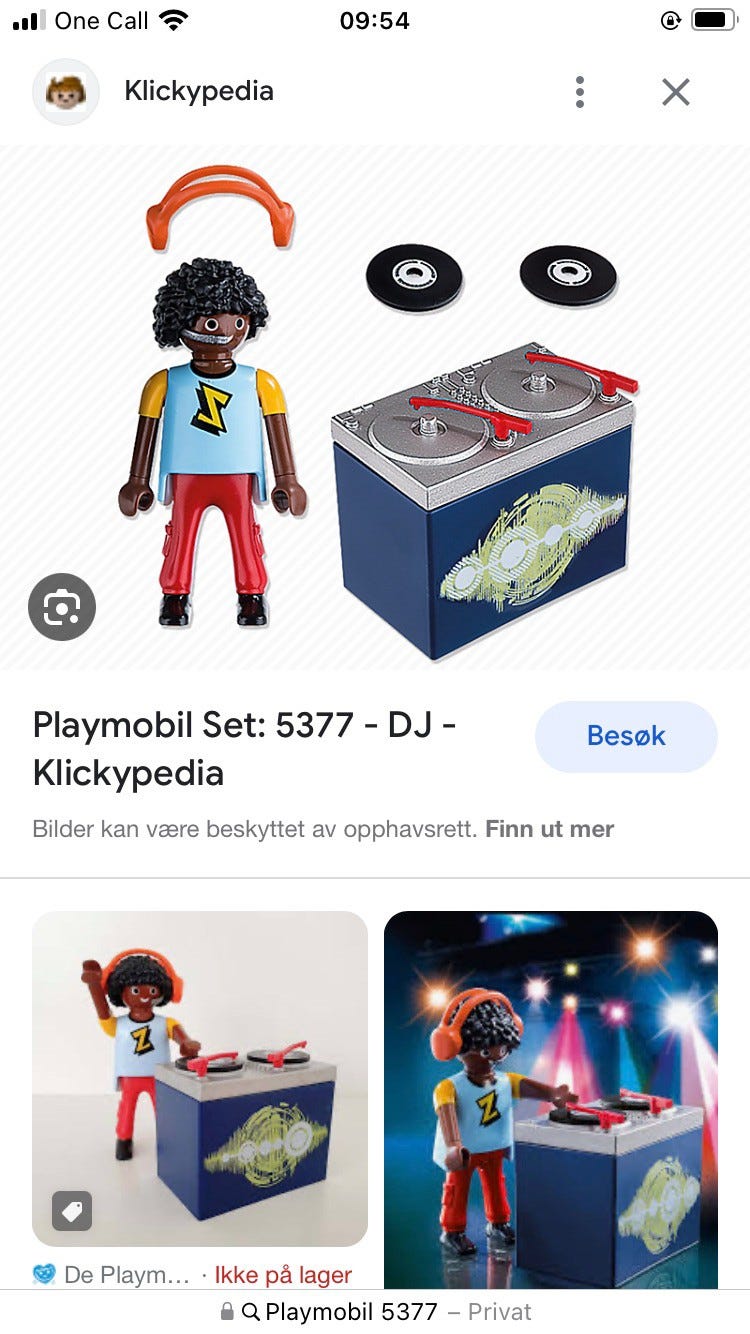
Task: Open Playmobil Set: 5377 - DJ title
Action: pos(245,748)
